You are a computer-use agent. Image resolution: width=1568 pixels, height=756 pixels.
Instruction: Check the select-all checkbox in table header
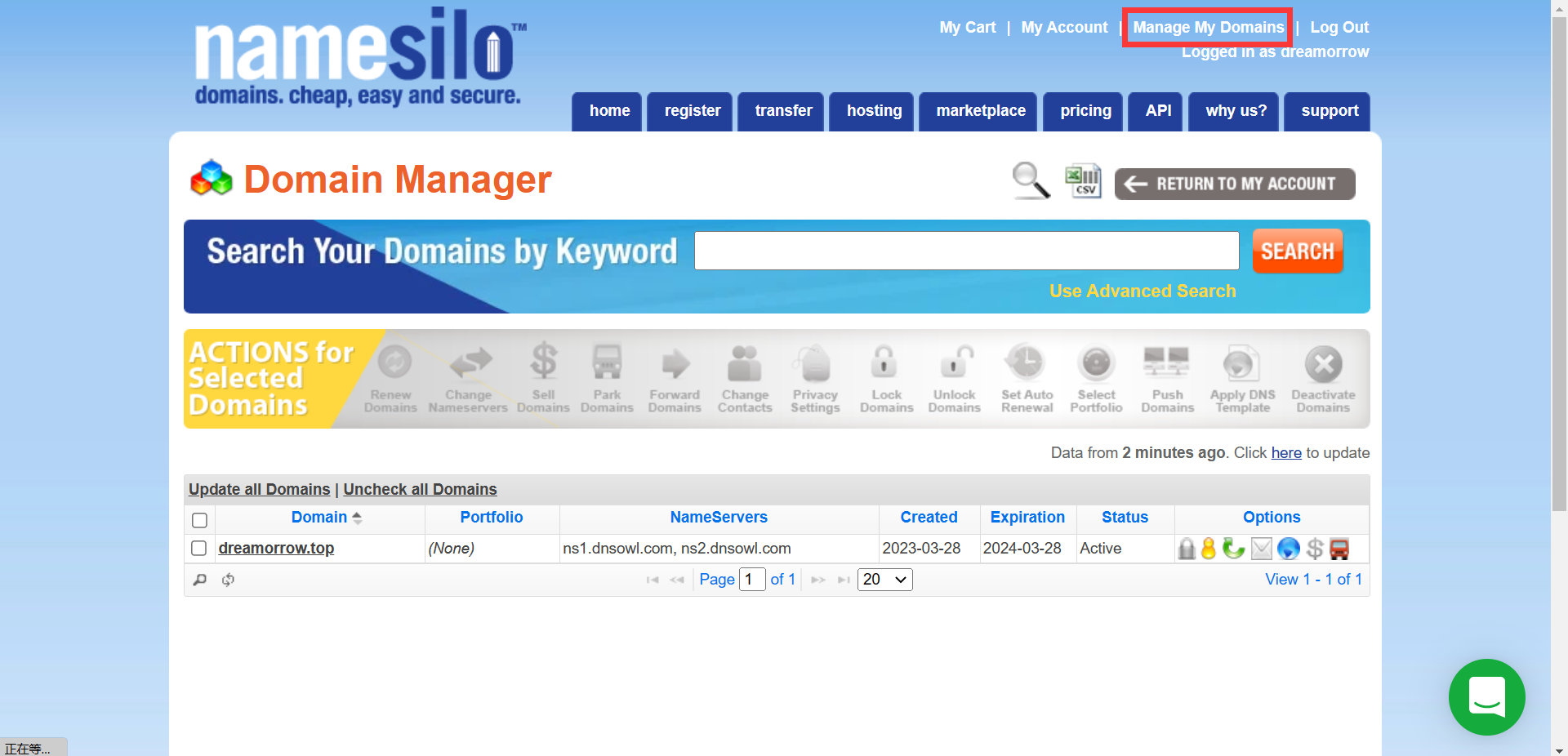click(199, 520)
